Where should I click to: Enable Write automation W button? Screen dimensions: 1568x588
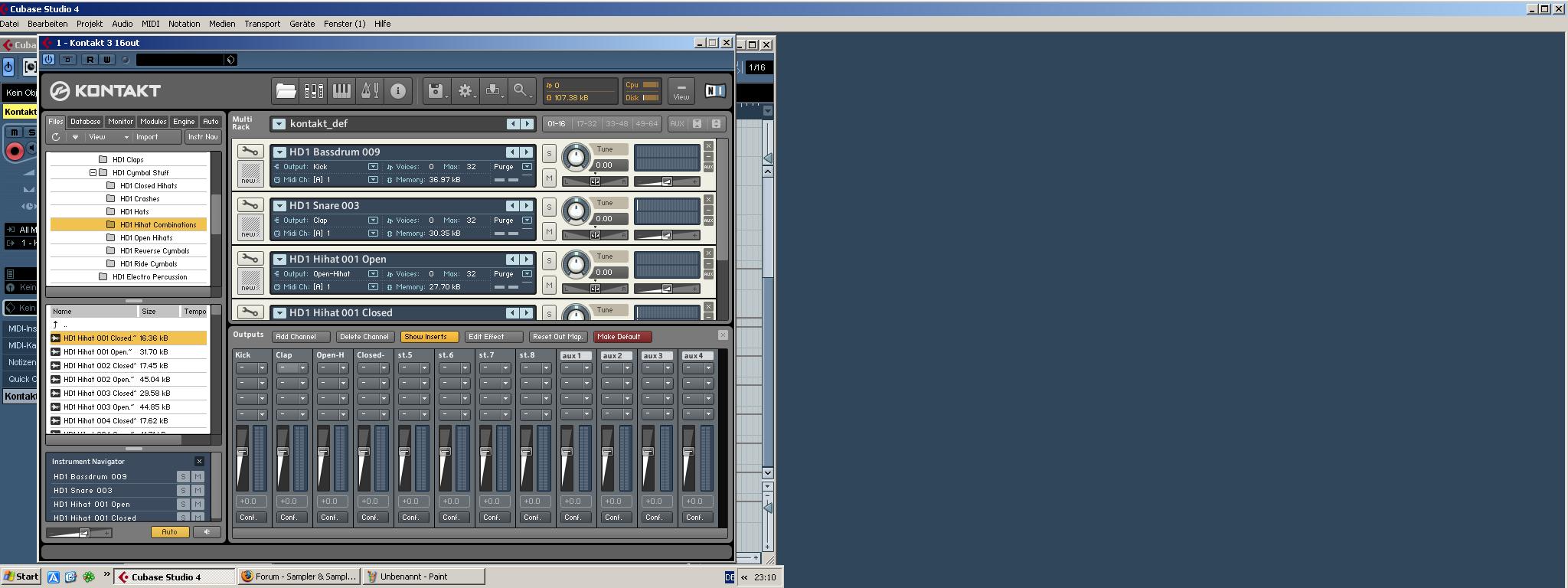pyautogui.click(x=106, y=60)
